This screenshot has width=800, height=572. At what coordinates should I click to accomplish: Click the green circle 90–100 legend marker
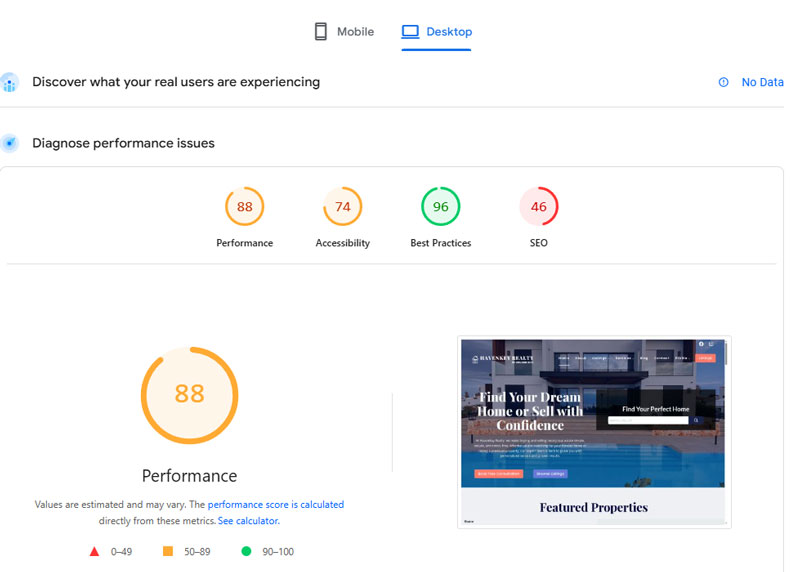(246, 551)
